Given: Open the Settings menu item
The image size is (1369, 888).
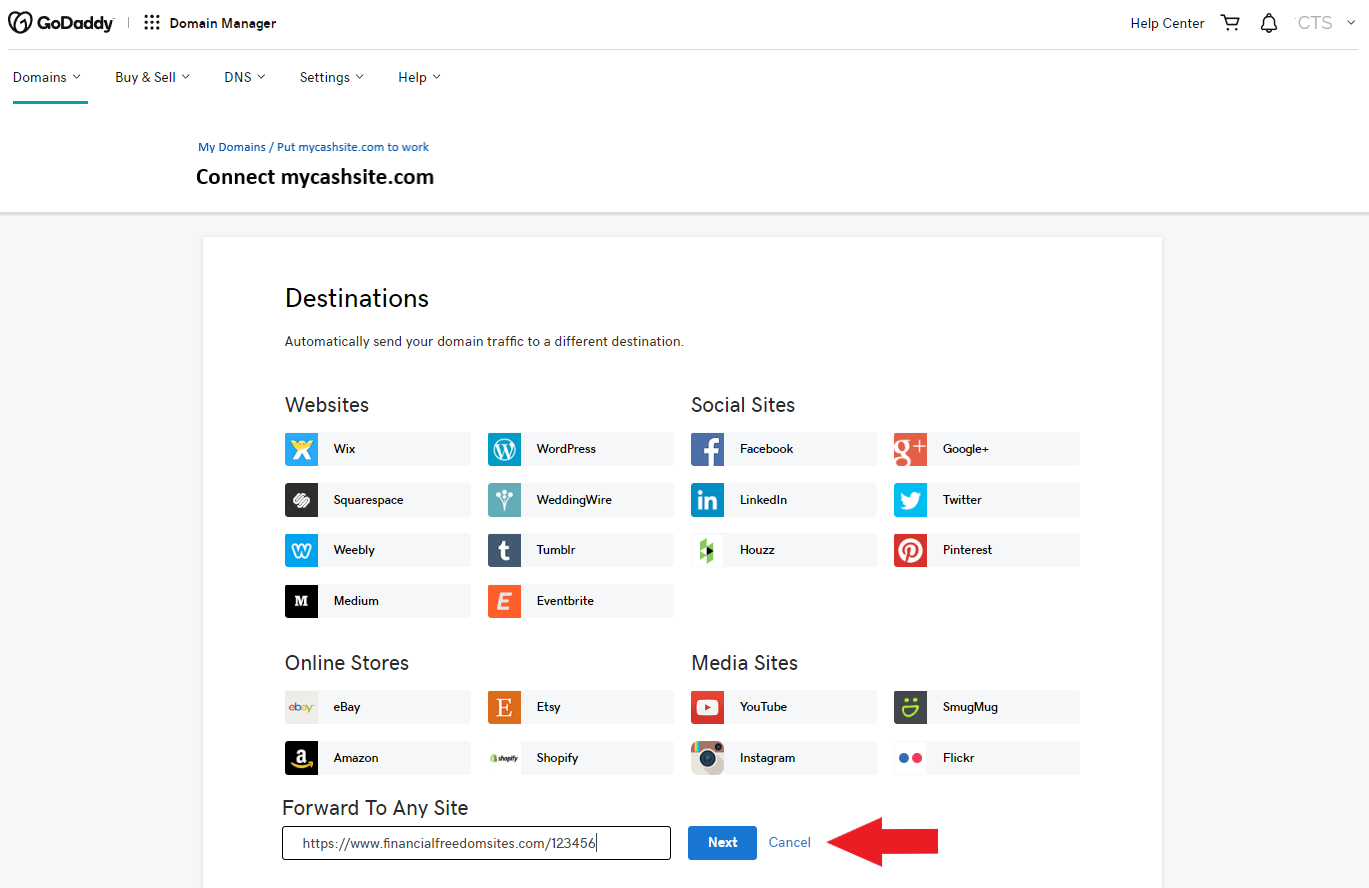Looking at the screenshot, I should click(x=331, y=77).
